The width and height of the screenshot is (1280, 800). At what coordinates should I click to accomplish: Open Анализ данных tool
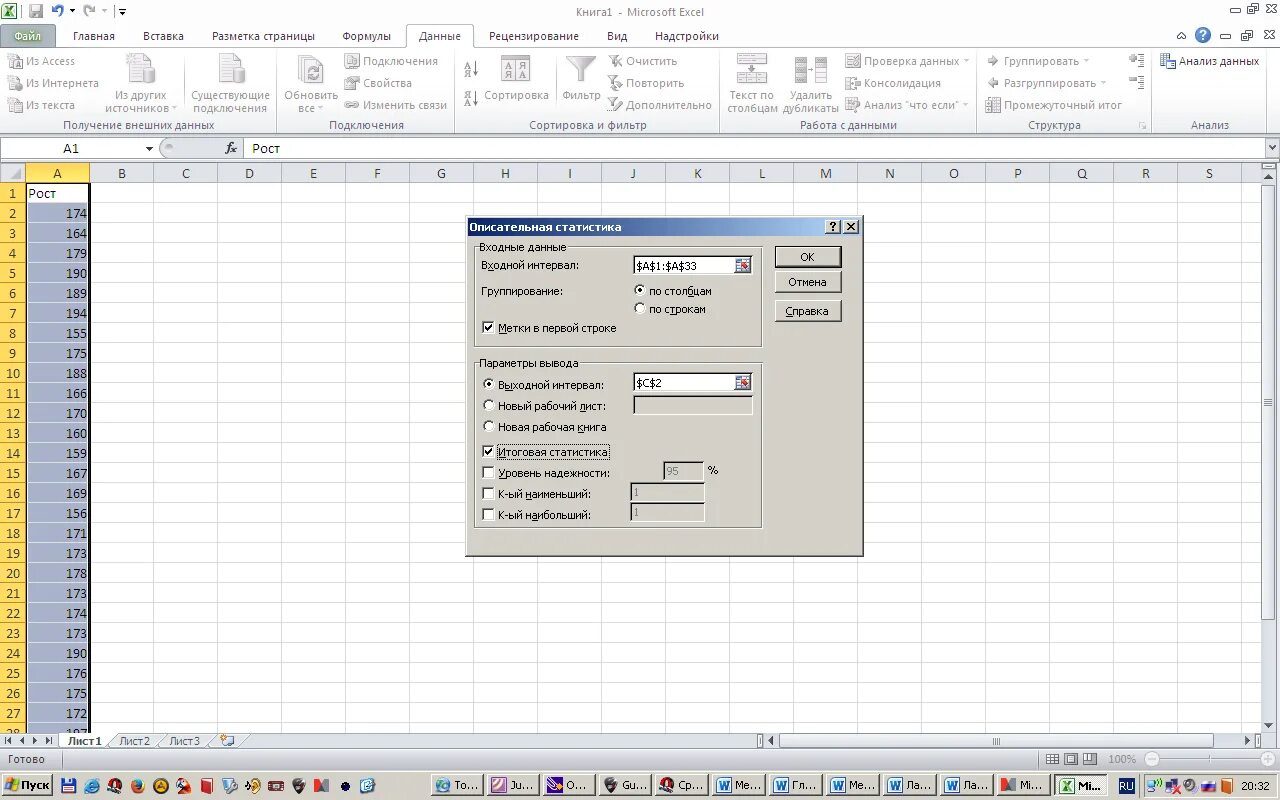coord(1209,61)
